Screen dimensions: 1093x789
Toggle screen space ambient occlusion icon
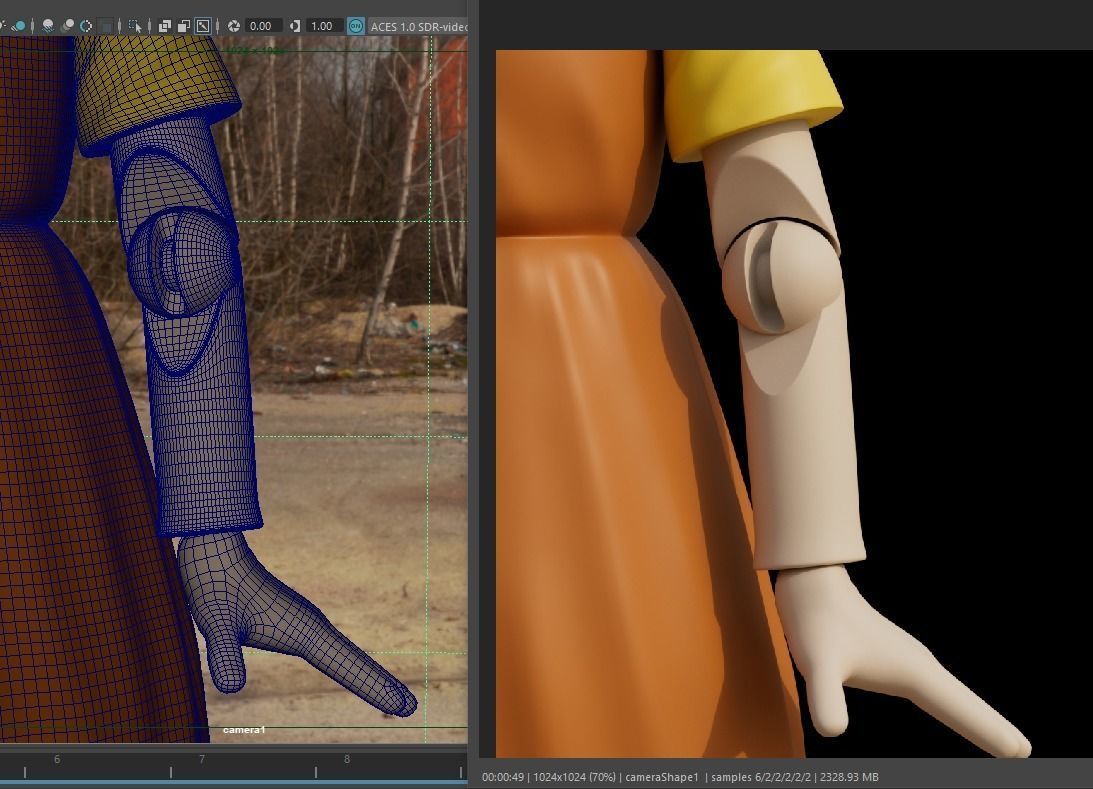[68, 26]
